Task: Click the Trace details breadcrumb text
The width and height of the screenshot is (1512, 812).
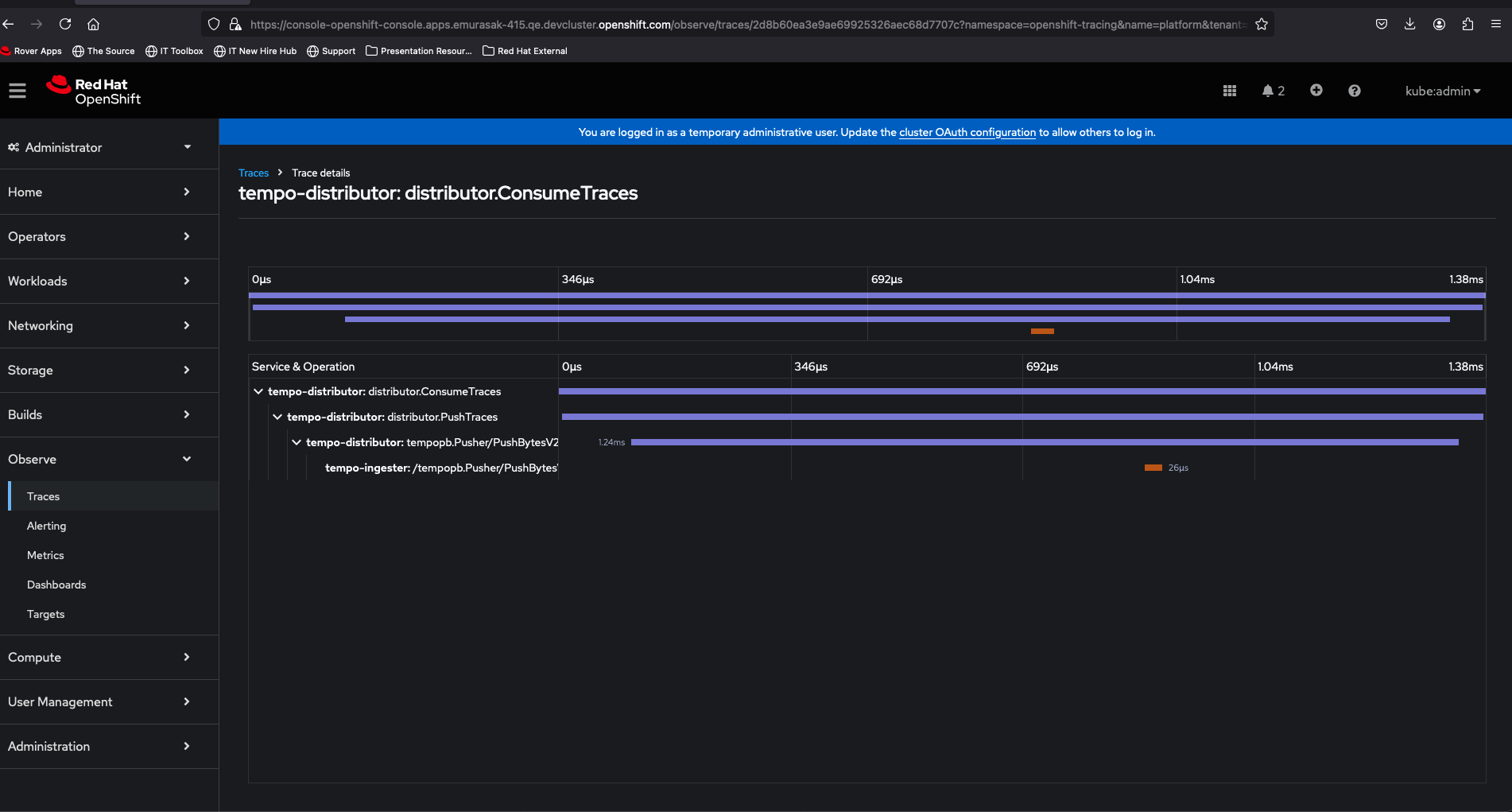Action: (x=320, y=173)
